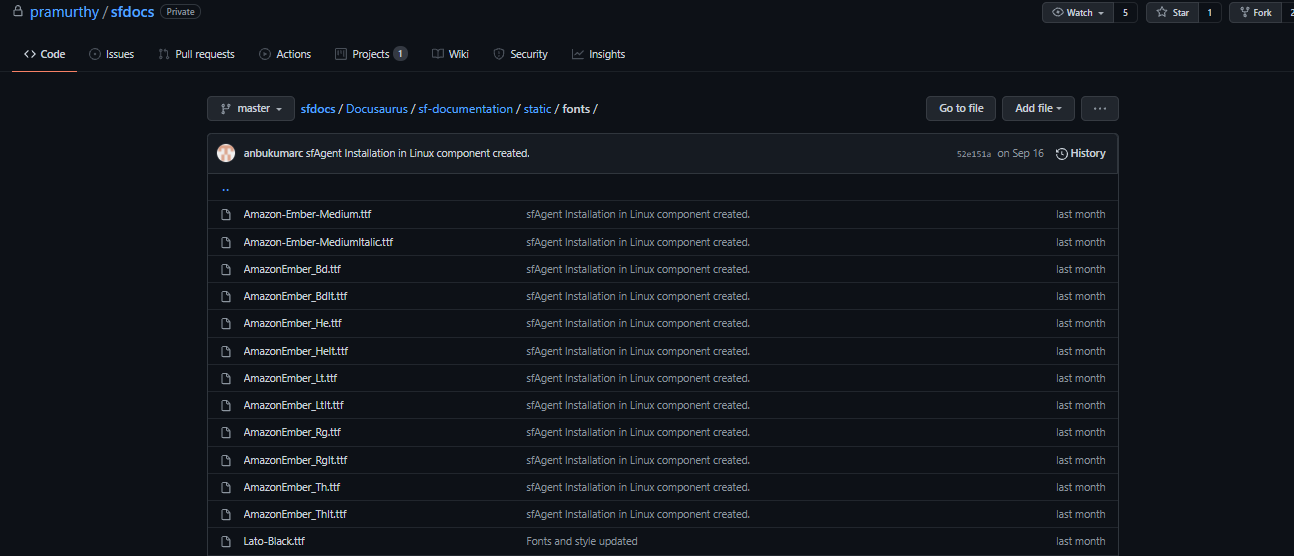Screen dimensions: 1294x556
Task: Click the Fork button
Action: (1254, 12)
